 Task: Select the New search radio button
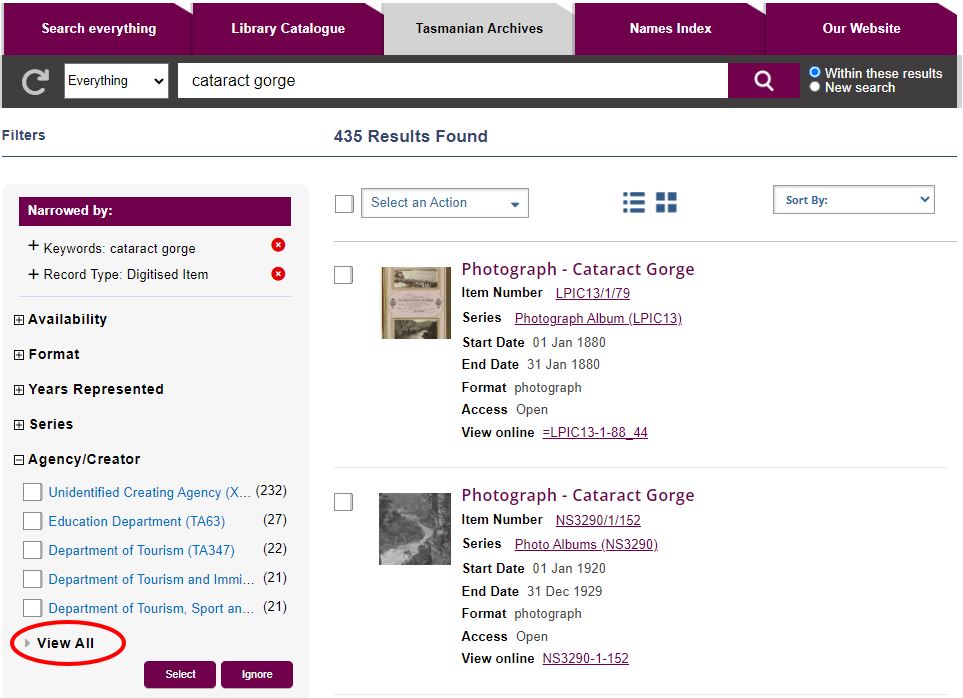click(x=815, y=87)
